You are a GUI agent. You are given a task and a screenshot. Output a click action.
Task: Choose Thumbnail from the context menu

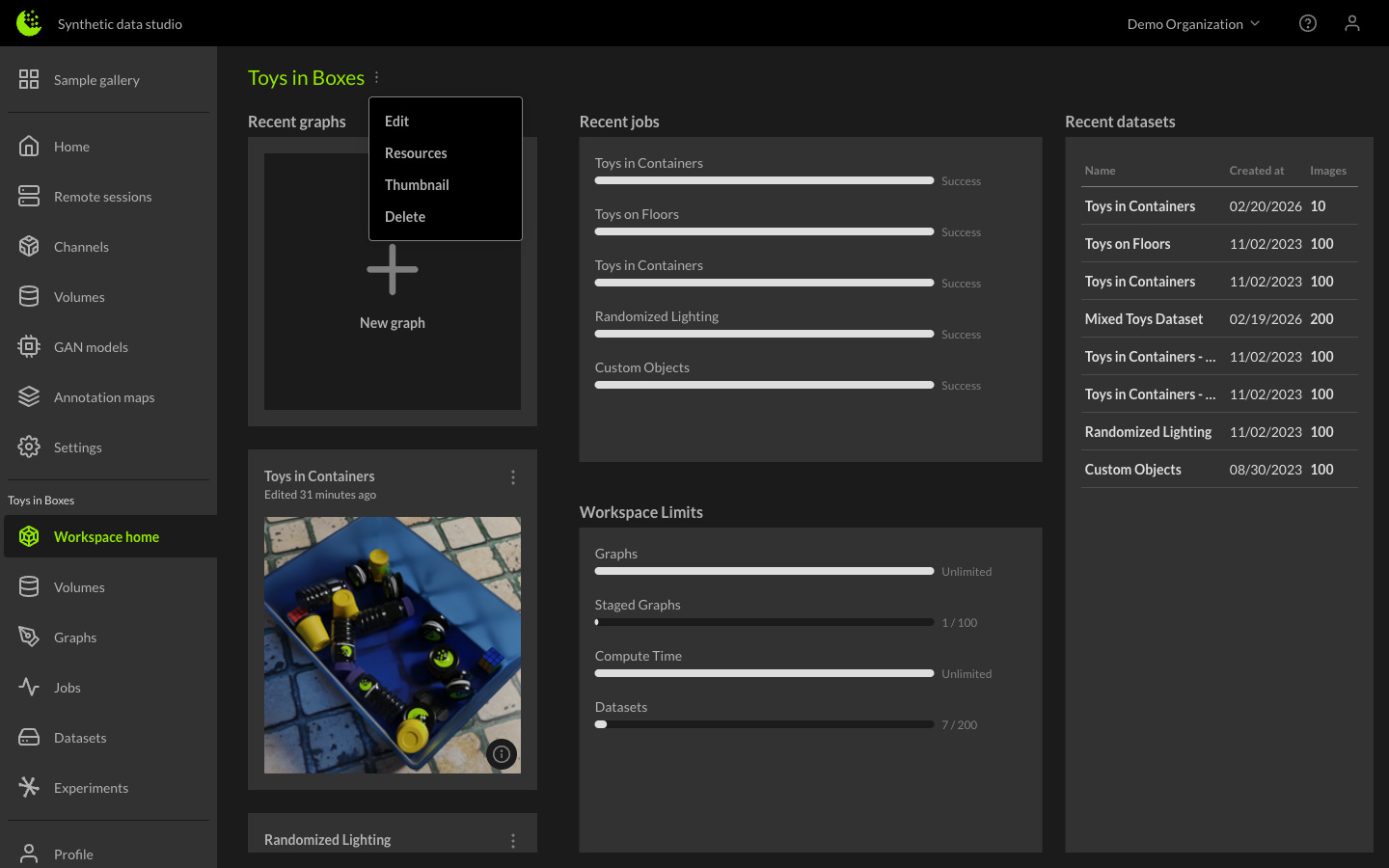pyautogui.click(x=417, y=184)
